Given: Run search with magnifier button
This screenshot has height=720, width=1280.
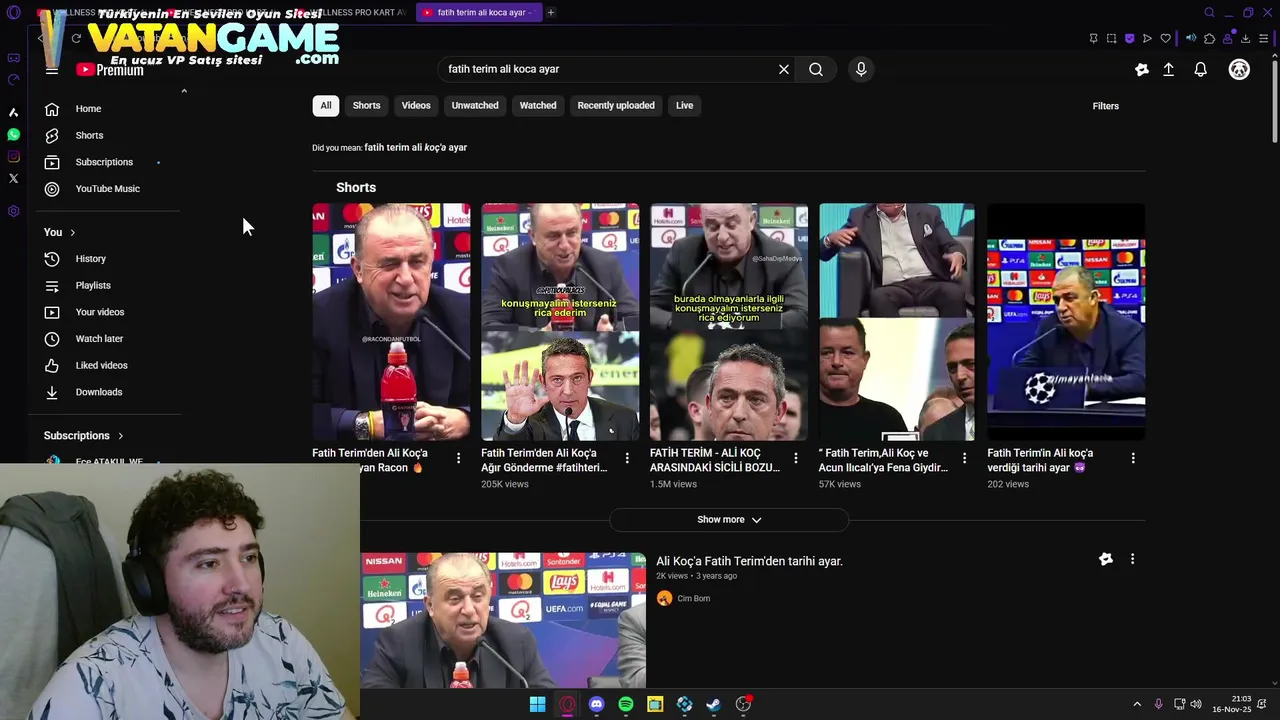Looking at the screenshot, I should 816,69.
